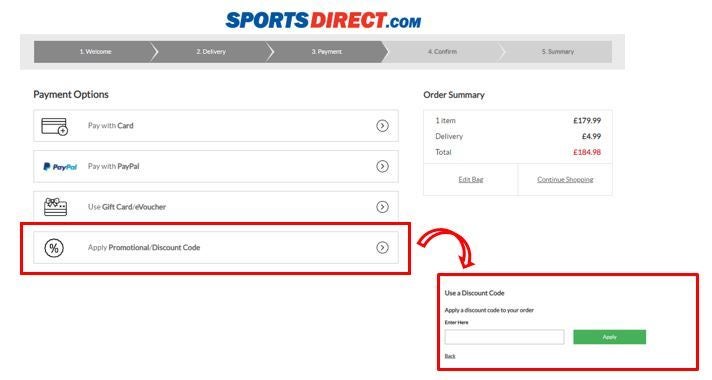The image size is (712, 380).
Task: Click the Continue Shopping link
Action: tap(565, 179)
